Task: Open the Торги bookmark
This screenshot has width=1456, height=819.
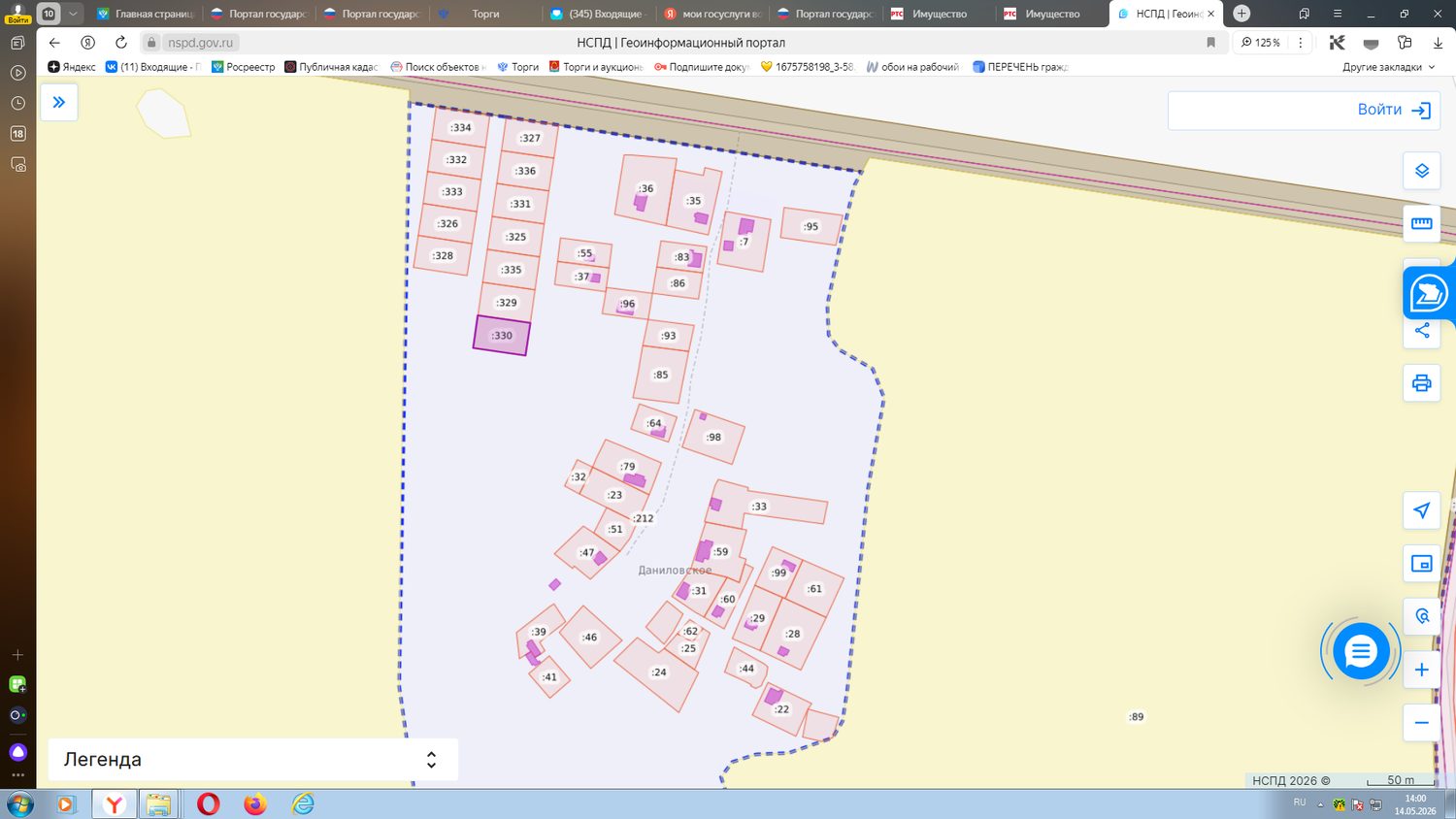Action: [517, 67]
